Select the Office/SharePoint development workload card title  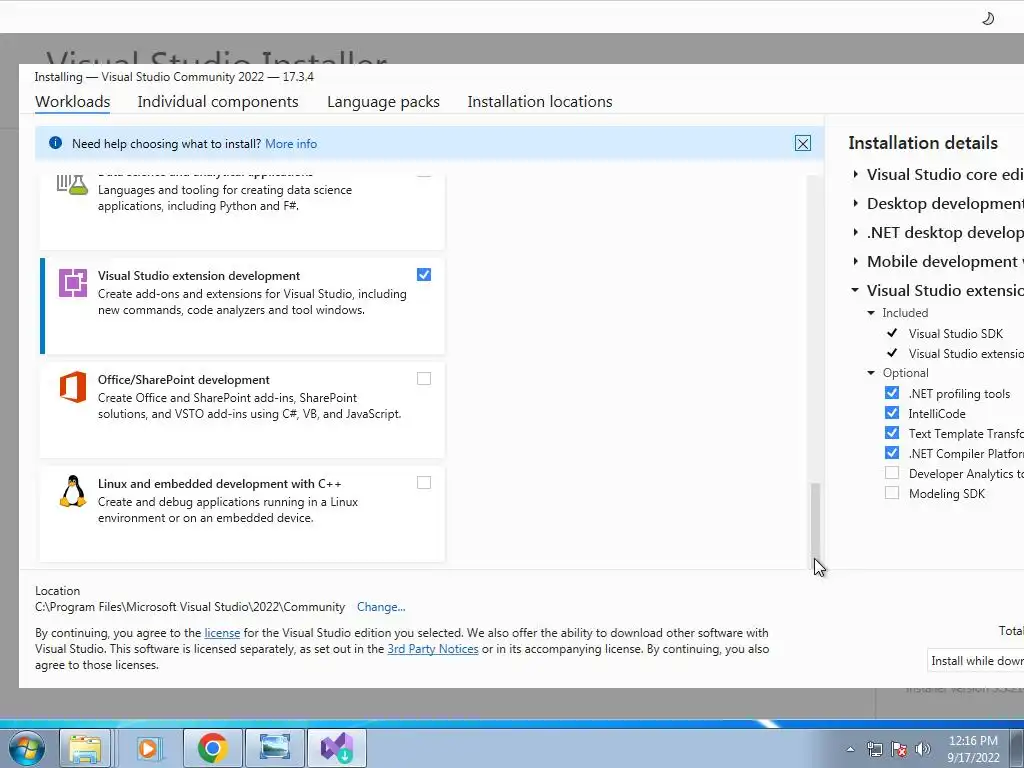coord(184,380)
